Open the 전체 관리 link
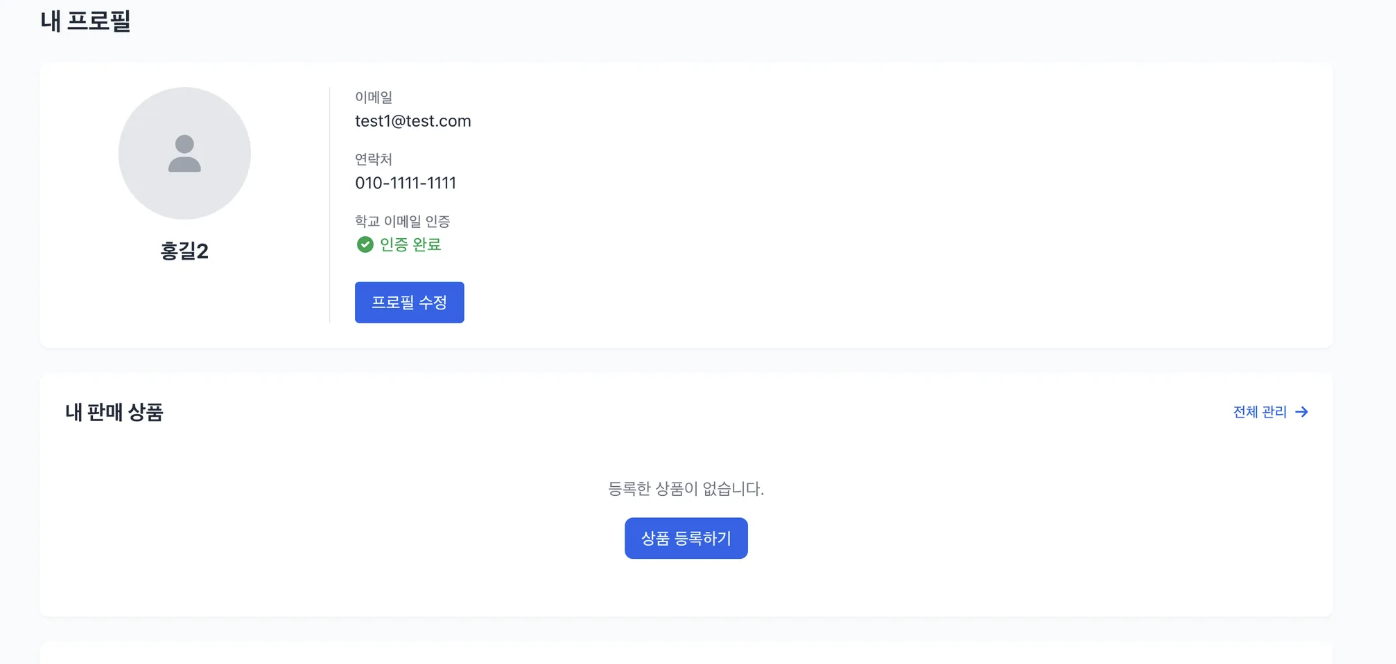 [1271, 412]
